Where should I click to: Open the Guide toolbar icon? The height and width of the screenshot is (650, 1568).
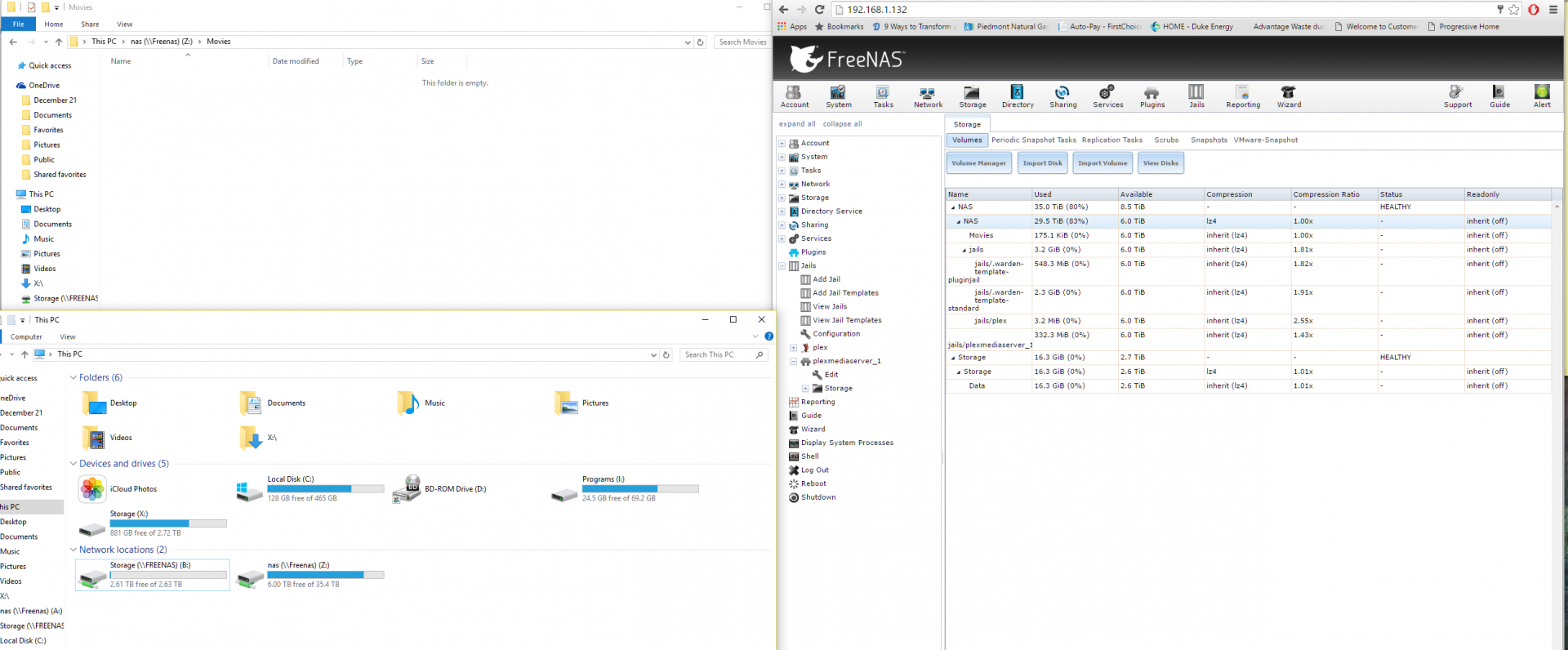pos(1499,96)
